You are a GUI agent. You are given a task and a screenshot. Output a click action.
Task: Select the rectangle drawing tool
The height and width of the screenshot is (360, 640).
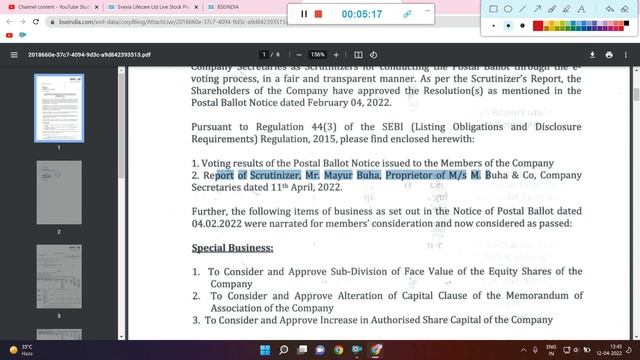pos(493,9)
